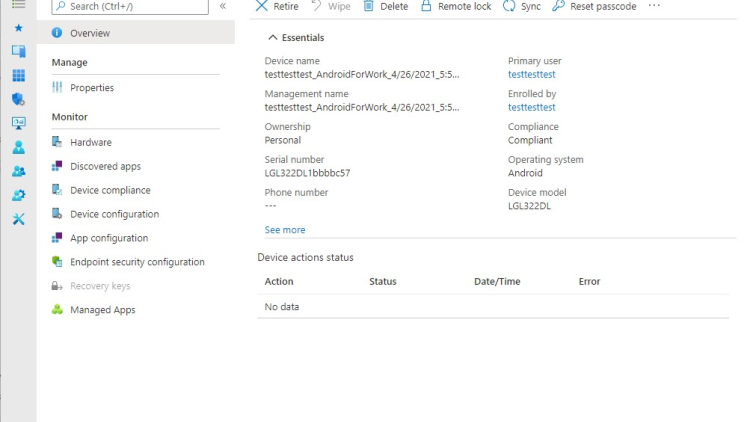750x422 pixels.
Task: Open the Groups icon in left rail
Action: (18, 171)
